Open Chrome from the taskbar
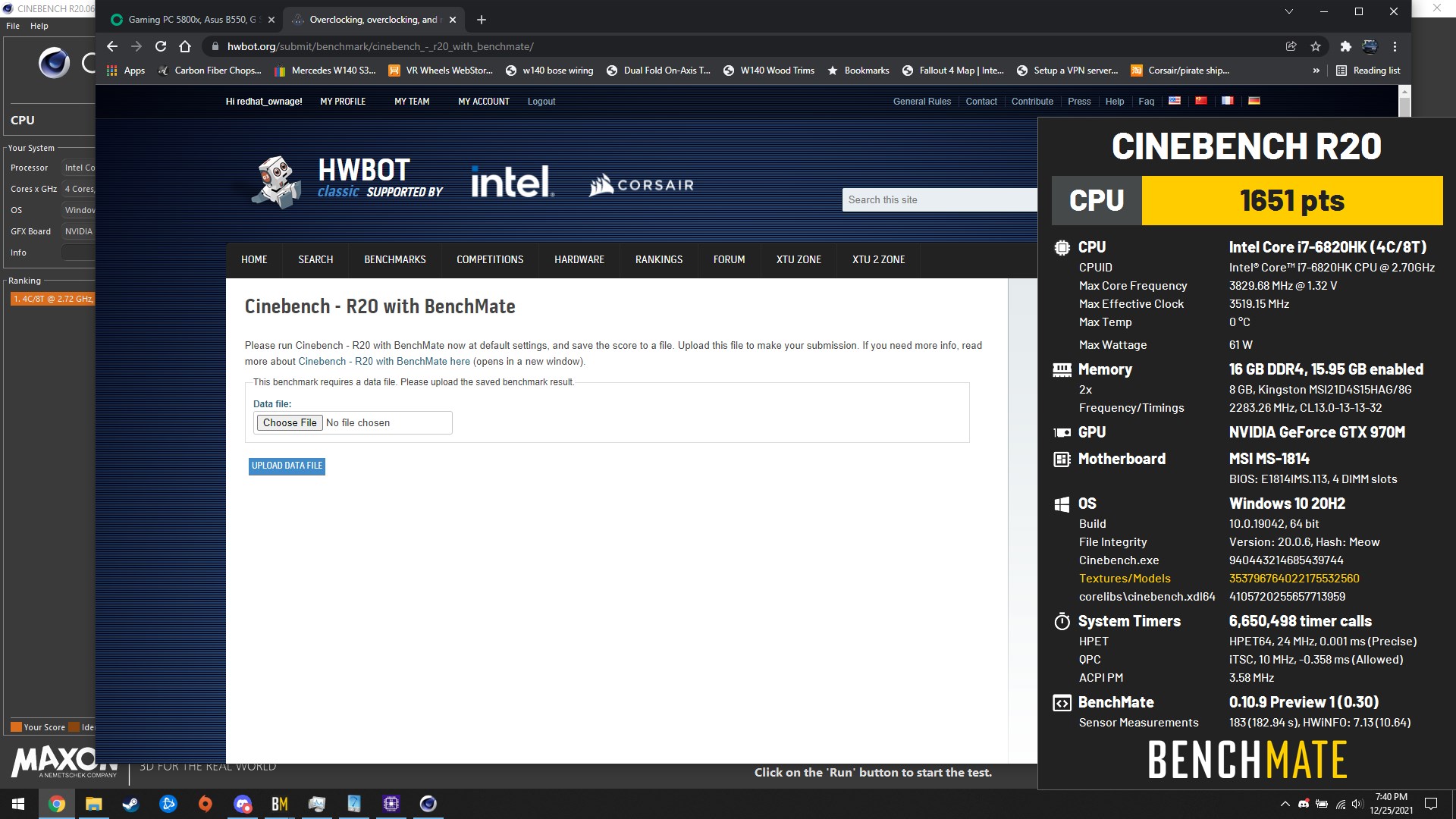This screenshot has height=819, width=1456. pos(57,804)
